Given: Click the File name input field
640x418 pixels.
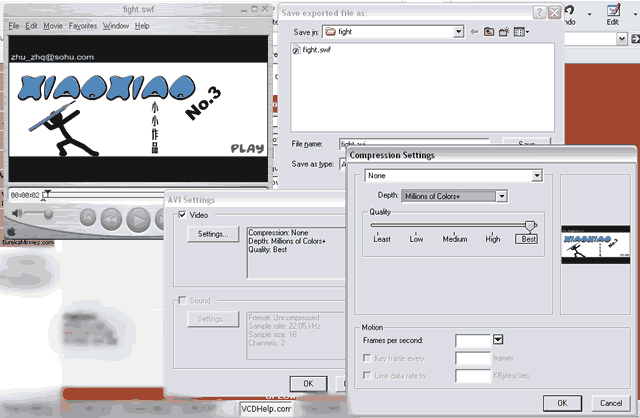Looking at the screenshot, I should click(x=414, y=143).
